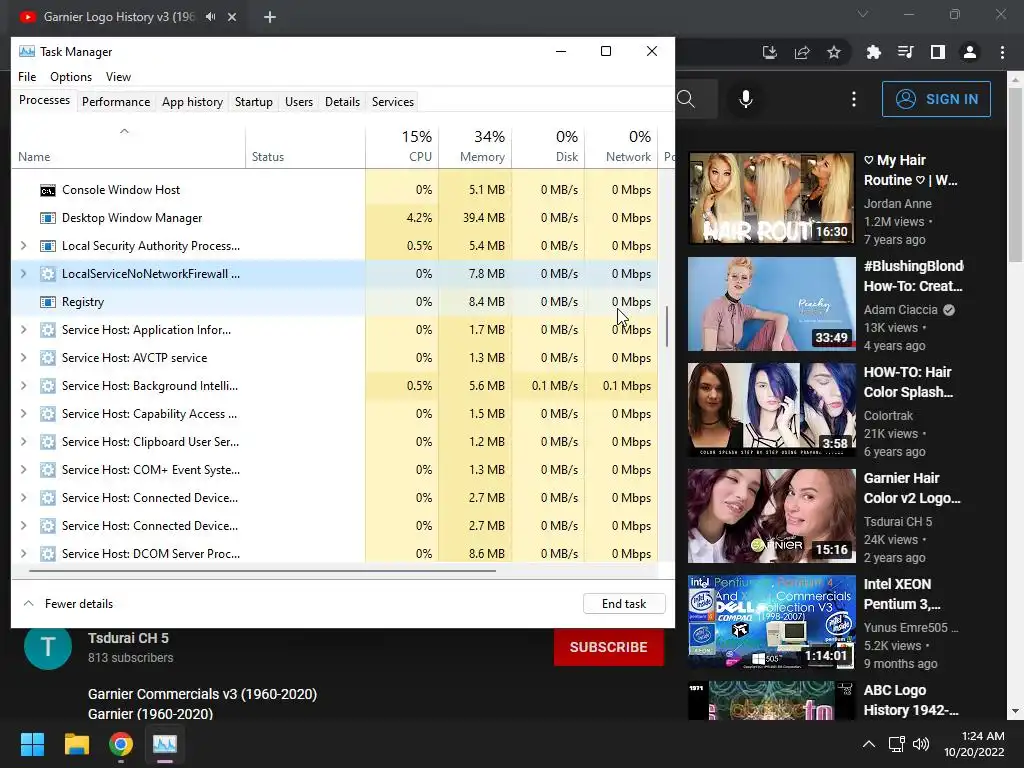Click the Chrome install app icon

[770, 52]
